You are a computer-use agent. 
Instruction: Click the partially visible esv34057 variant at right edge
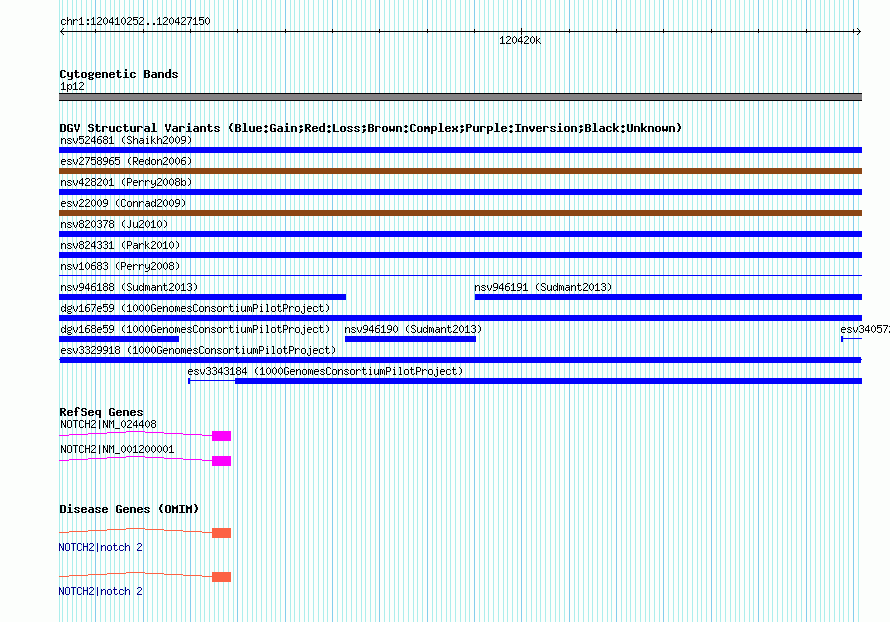[851, 339]
